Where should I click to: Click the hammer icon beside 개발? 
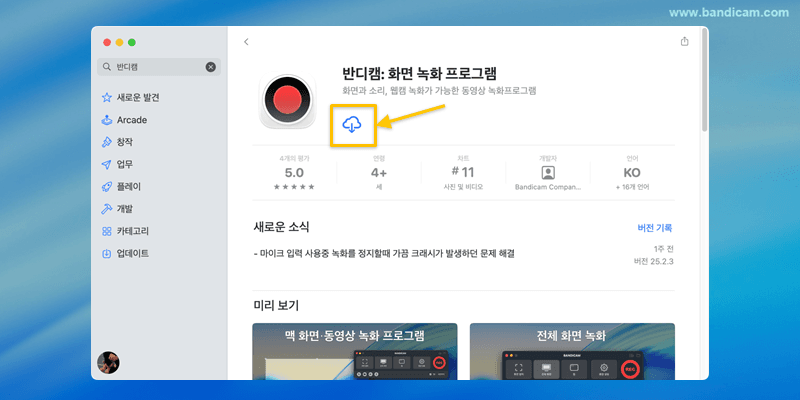click(x=107, y=209)
